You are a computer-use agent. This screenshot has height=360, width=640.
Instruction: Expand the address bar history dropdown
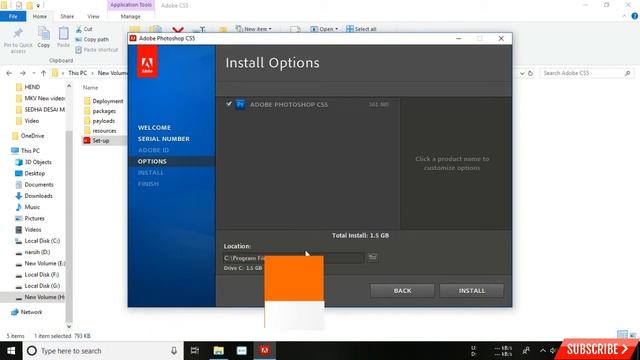[522, 73]
